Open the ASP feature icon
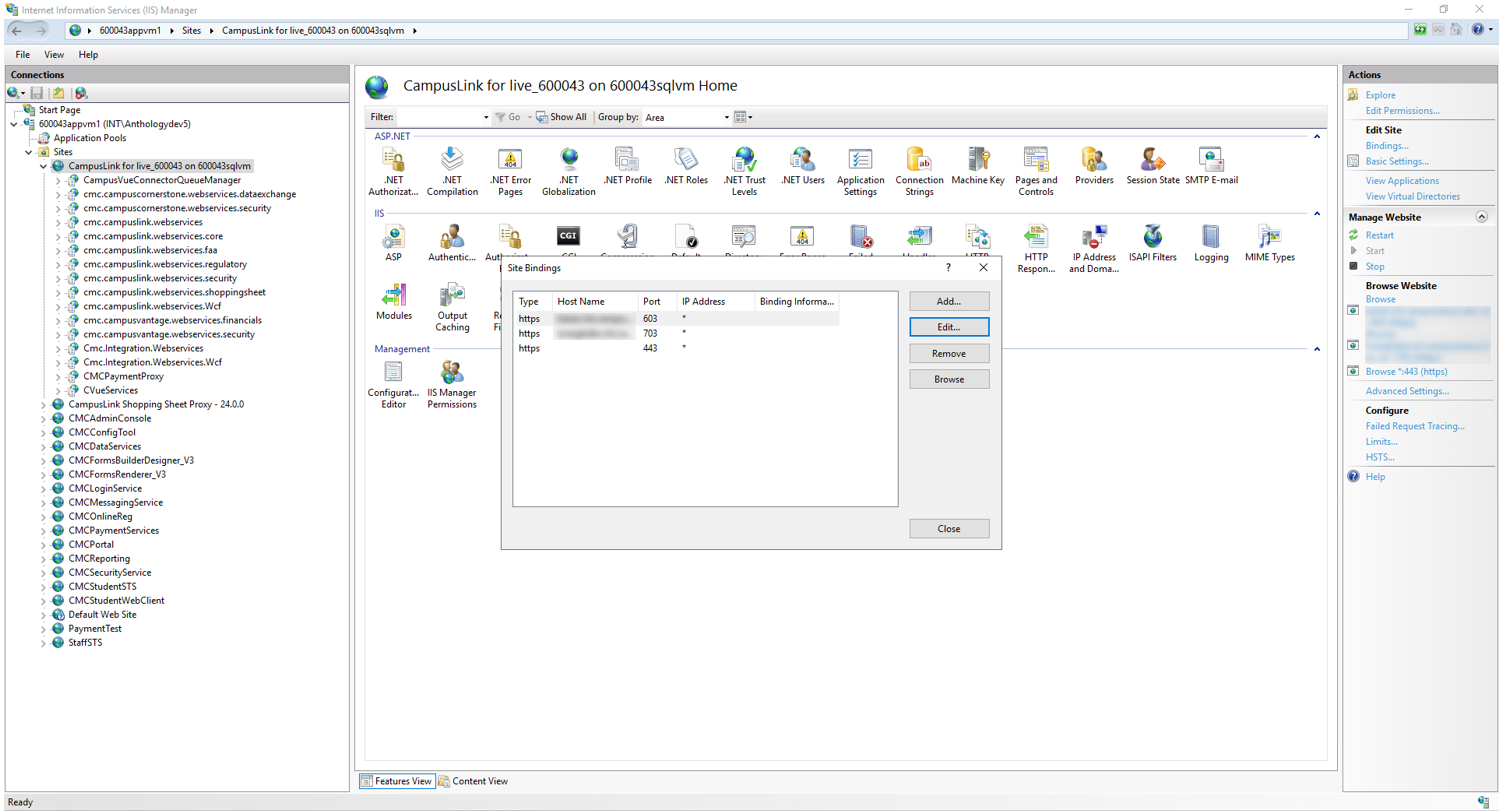This screenshot has width=1505, height=811. [394, 243]
